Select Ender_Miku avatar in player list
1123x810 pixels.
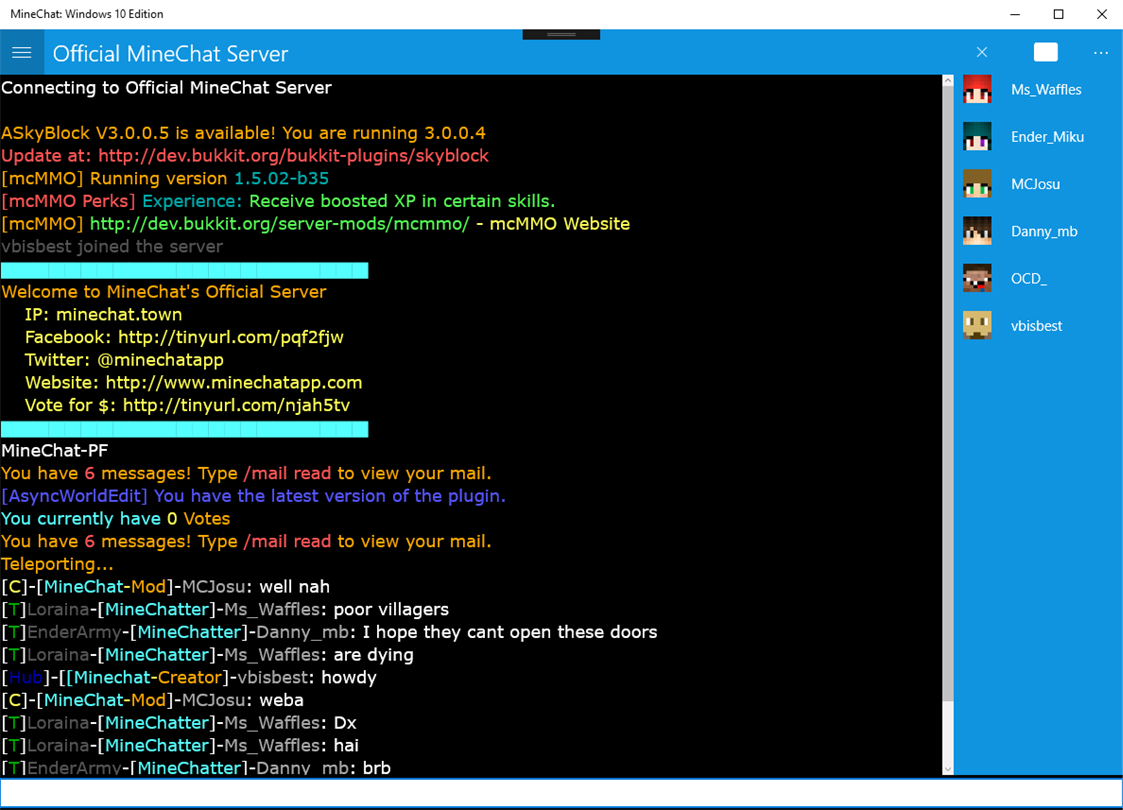pyautogui.click(x=977, y=137)
